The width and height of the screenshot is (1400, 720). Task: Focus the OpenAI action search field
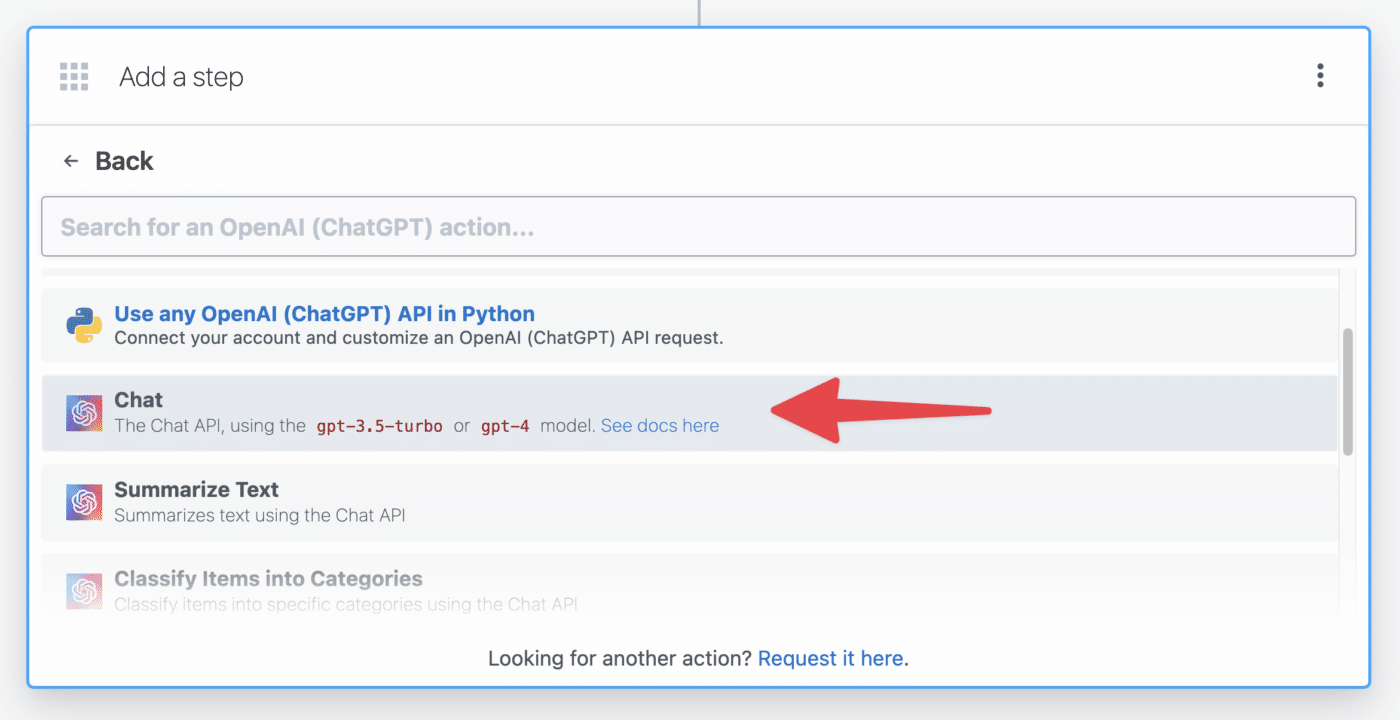pos(698,227)
